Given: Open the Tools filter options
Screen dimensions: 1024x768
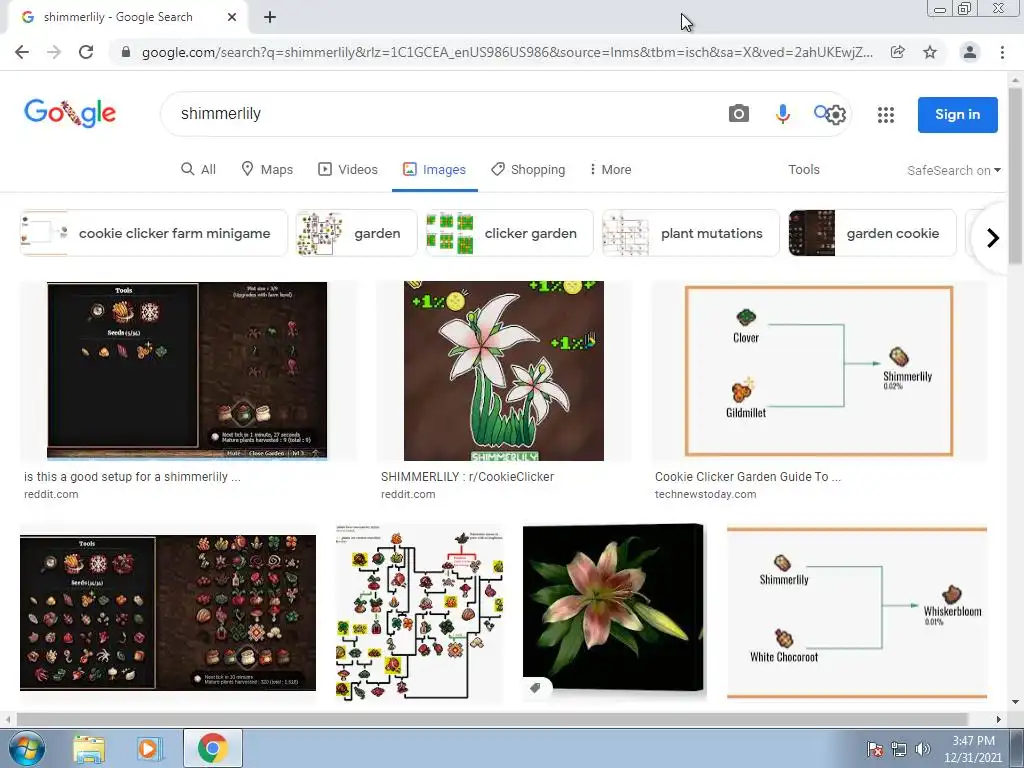Looking at the screenshot, I should click(x=804, y=170).
